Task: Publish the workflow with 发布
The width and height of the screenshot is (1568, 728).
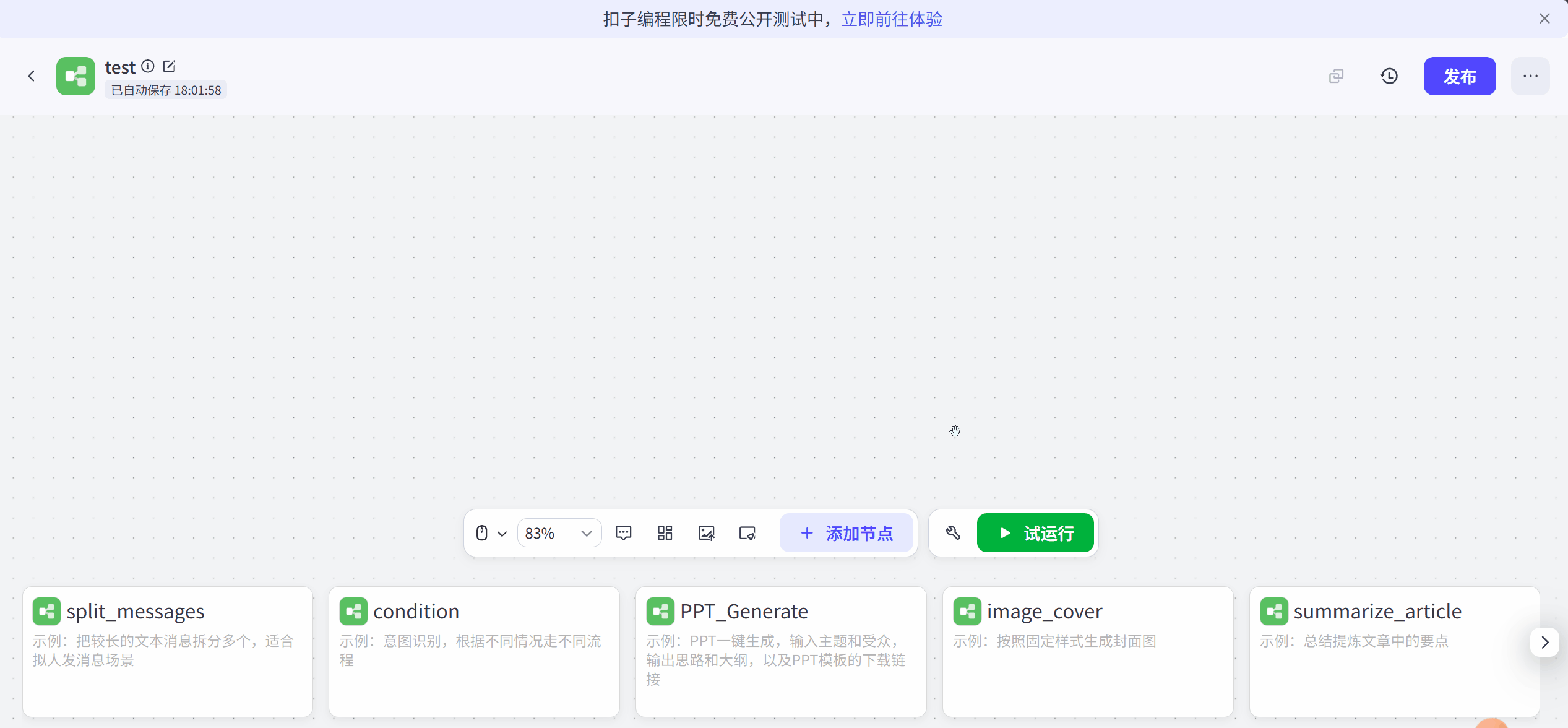Action: click(1460, 76)
